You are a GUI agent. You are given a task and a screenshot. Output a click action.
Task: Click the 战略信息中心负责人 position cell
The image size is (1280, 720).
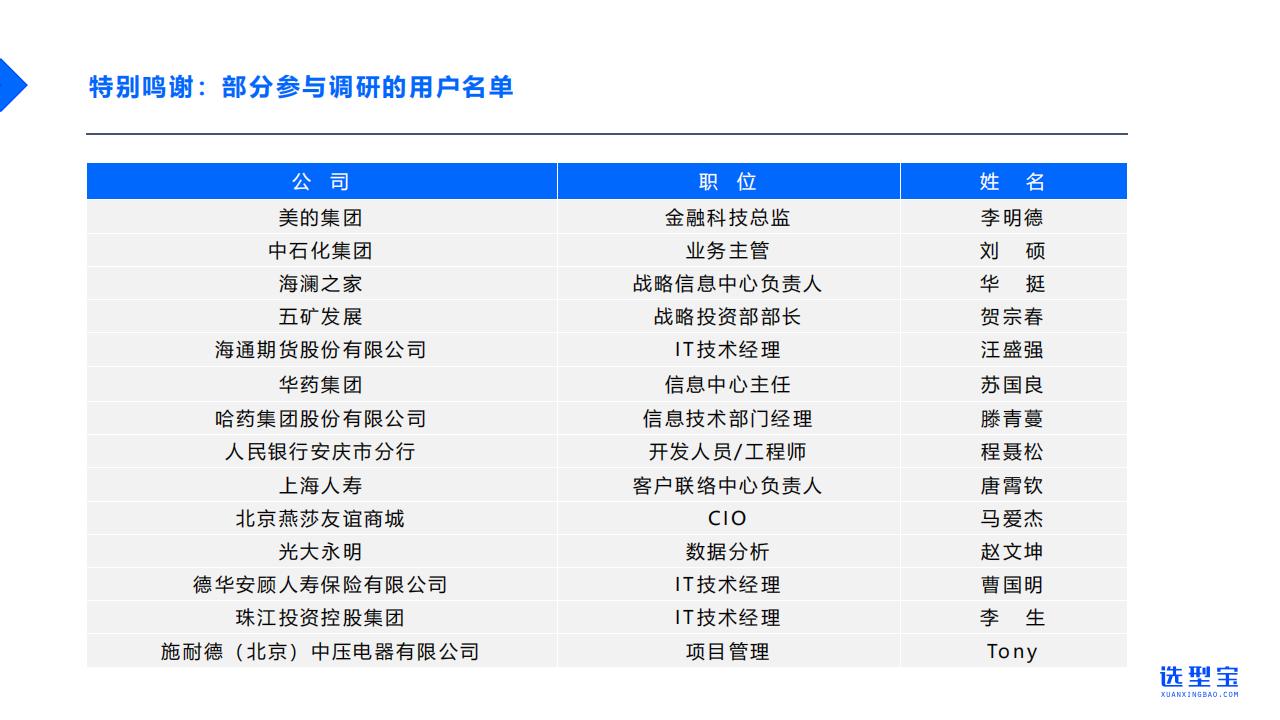click(x=728, y=283)
